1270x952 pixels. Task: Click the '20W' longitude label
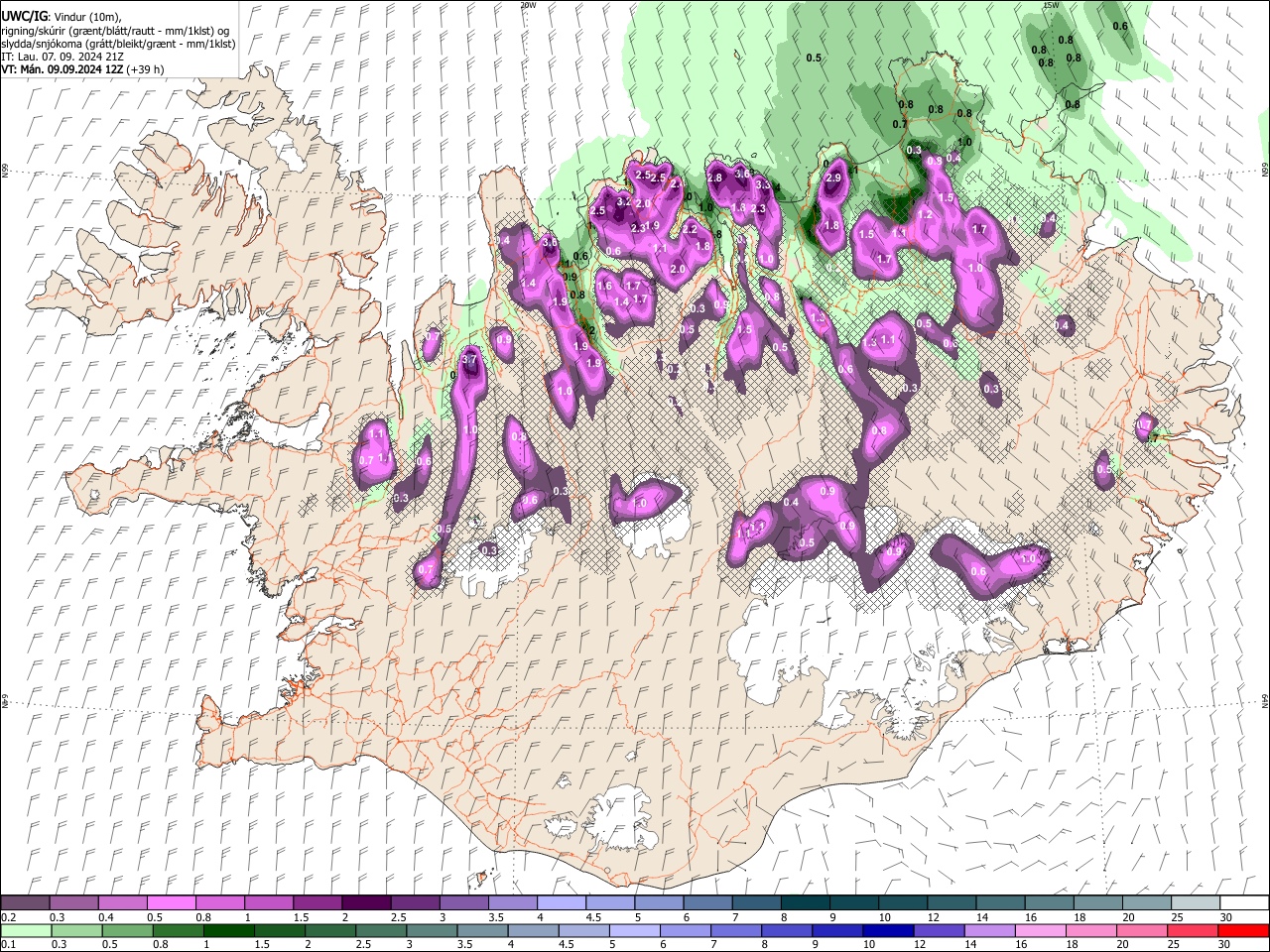click(528, 5)
